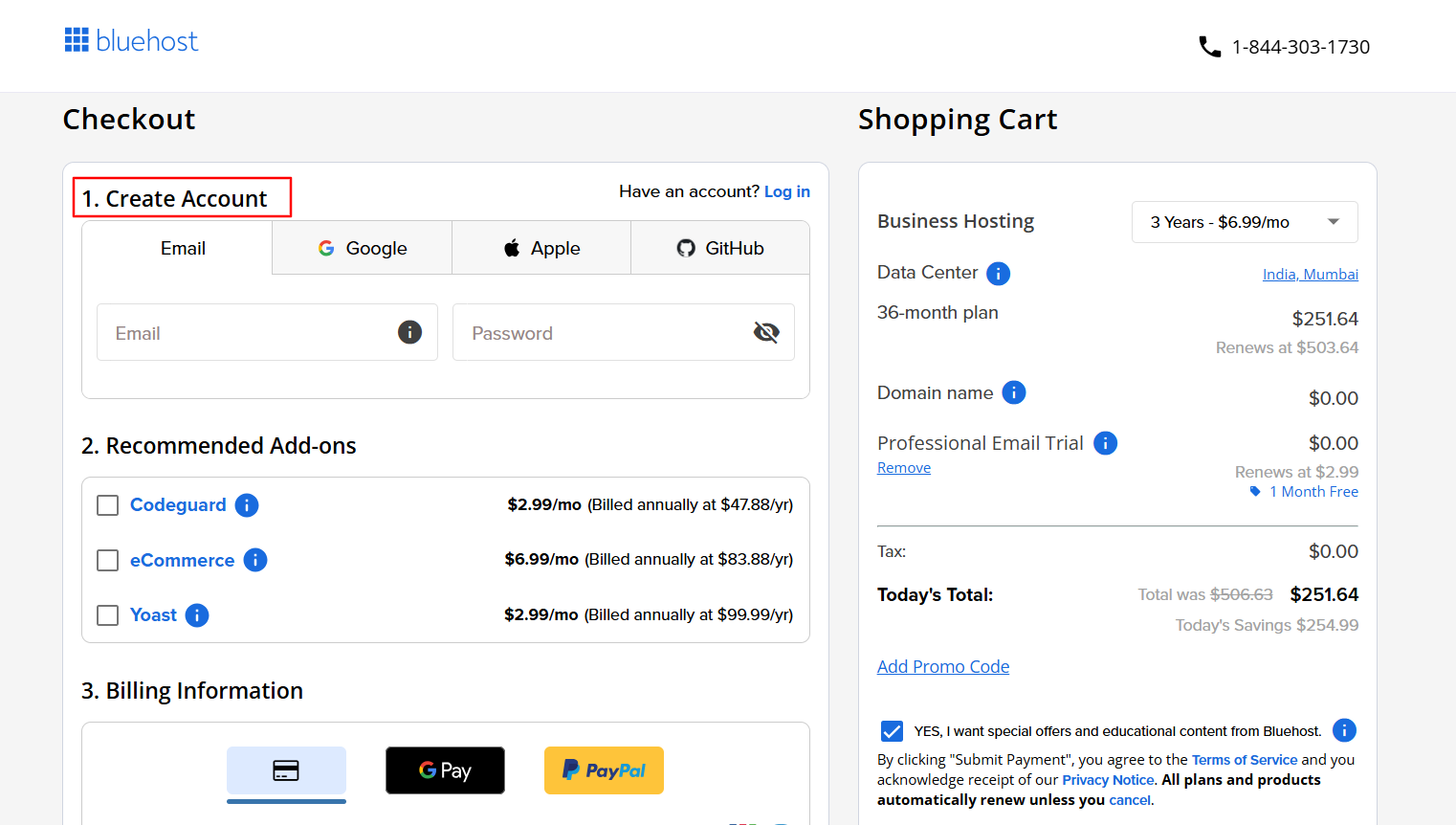
Task: Click the Professional Email Trial info icon
Action: [1105, 443]
